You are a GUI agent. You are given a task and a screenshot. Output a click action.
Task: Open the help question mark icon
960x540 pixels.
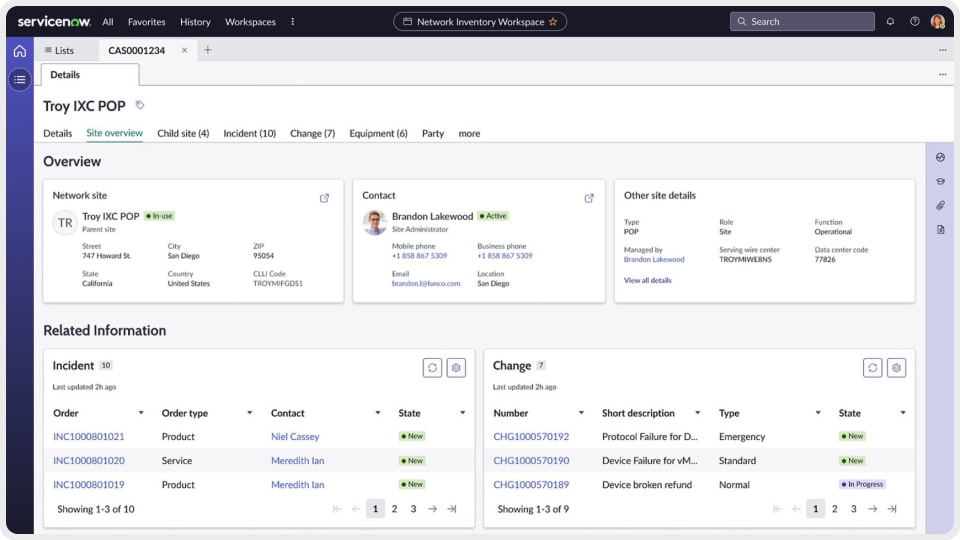914,22
